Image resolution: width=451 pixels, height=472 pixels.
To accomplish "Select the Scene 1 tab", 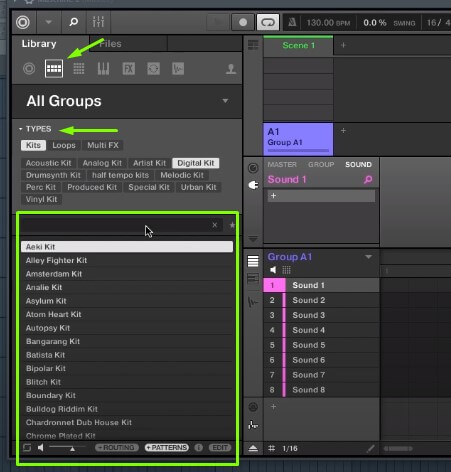I will (298, 46).
